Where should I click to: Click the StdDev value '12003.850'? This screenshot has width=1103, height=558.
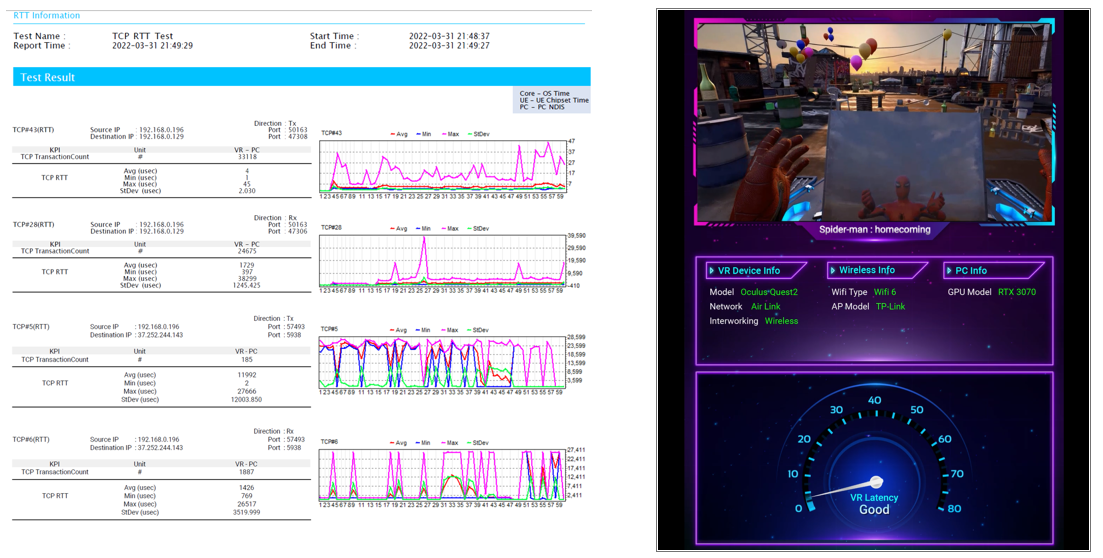[x=247, y=400]
